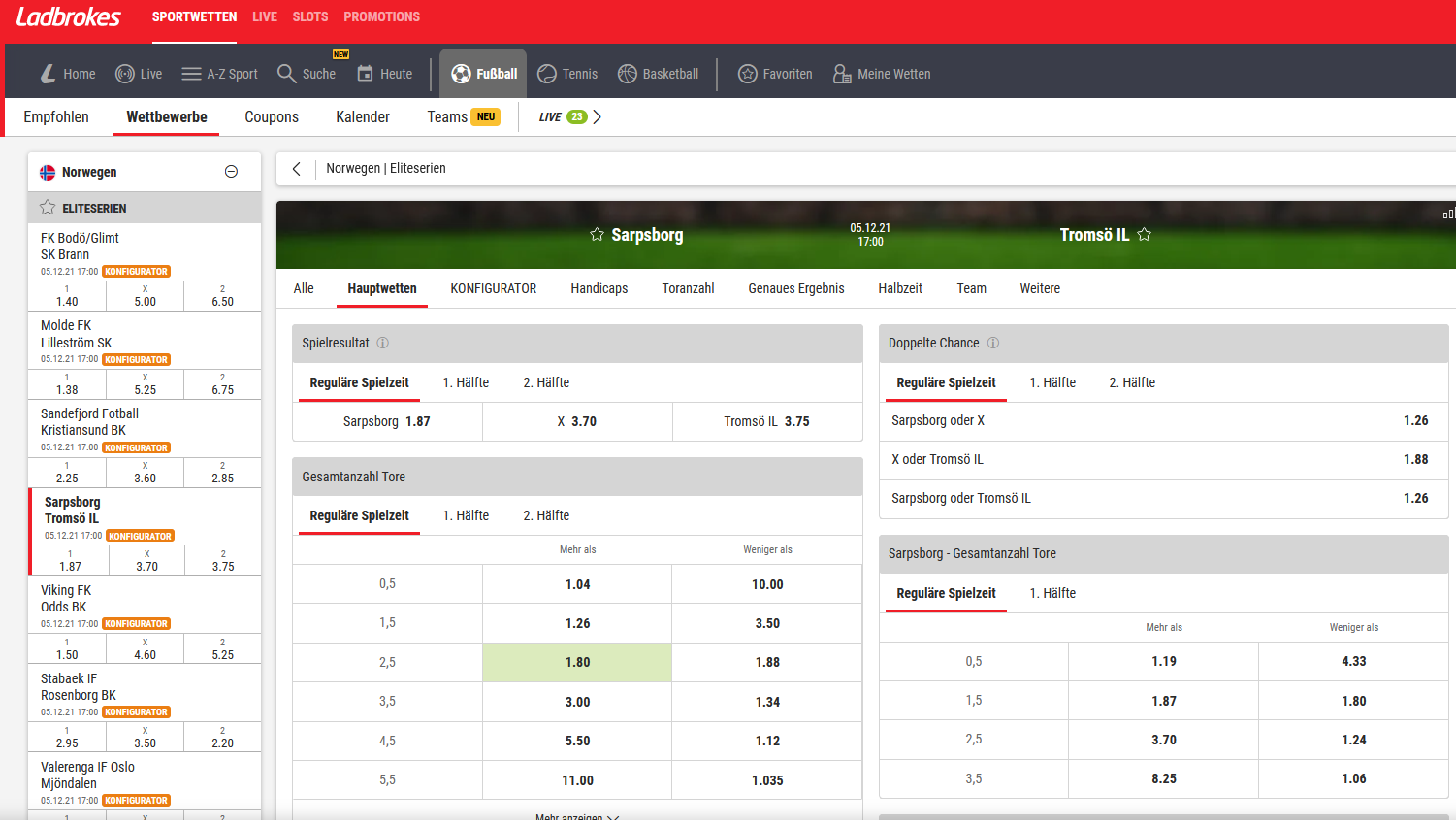1456x825 pixels.
Task: Bet on Tromsö IL at 3.75 in Spielresultat
Action: coord(767,421)
